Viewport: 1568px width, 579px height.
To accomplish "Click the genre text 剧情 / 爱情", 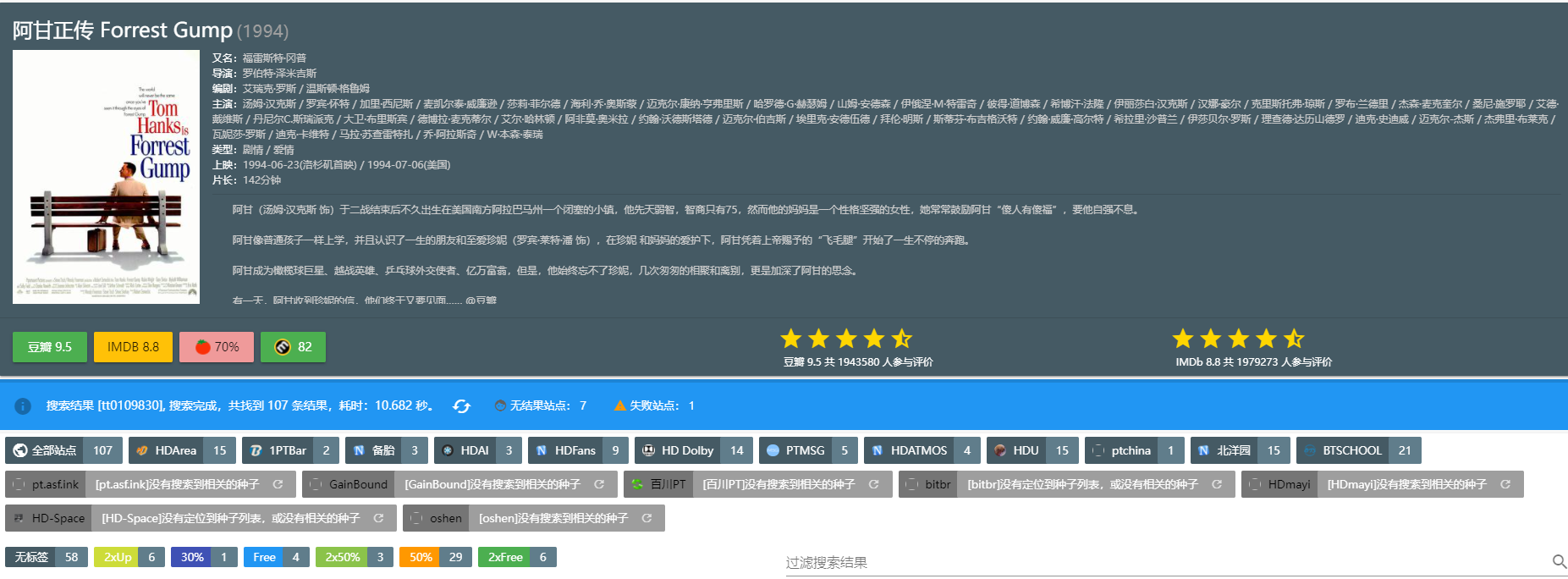I will [268, 150].
